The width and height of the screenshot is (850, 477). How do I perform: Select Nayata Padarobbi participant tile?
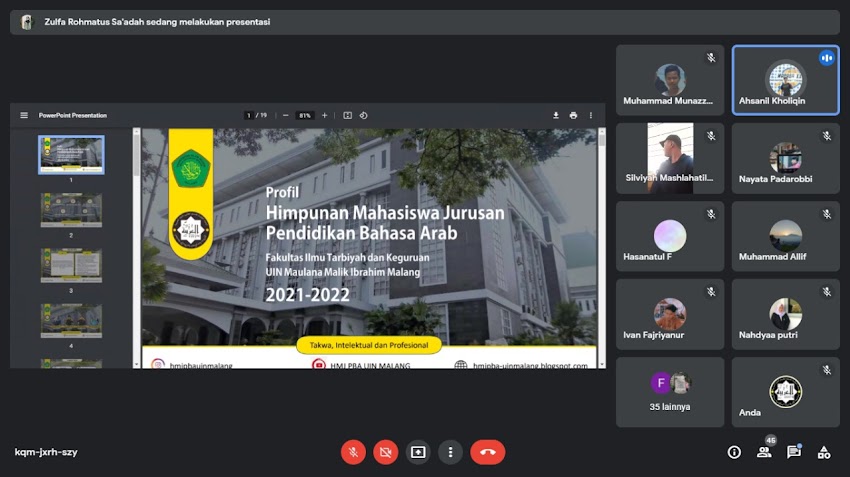coord(785,158)
